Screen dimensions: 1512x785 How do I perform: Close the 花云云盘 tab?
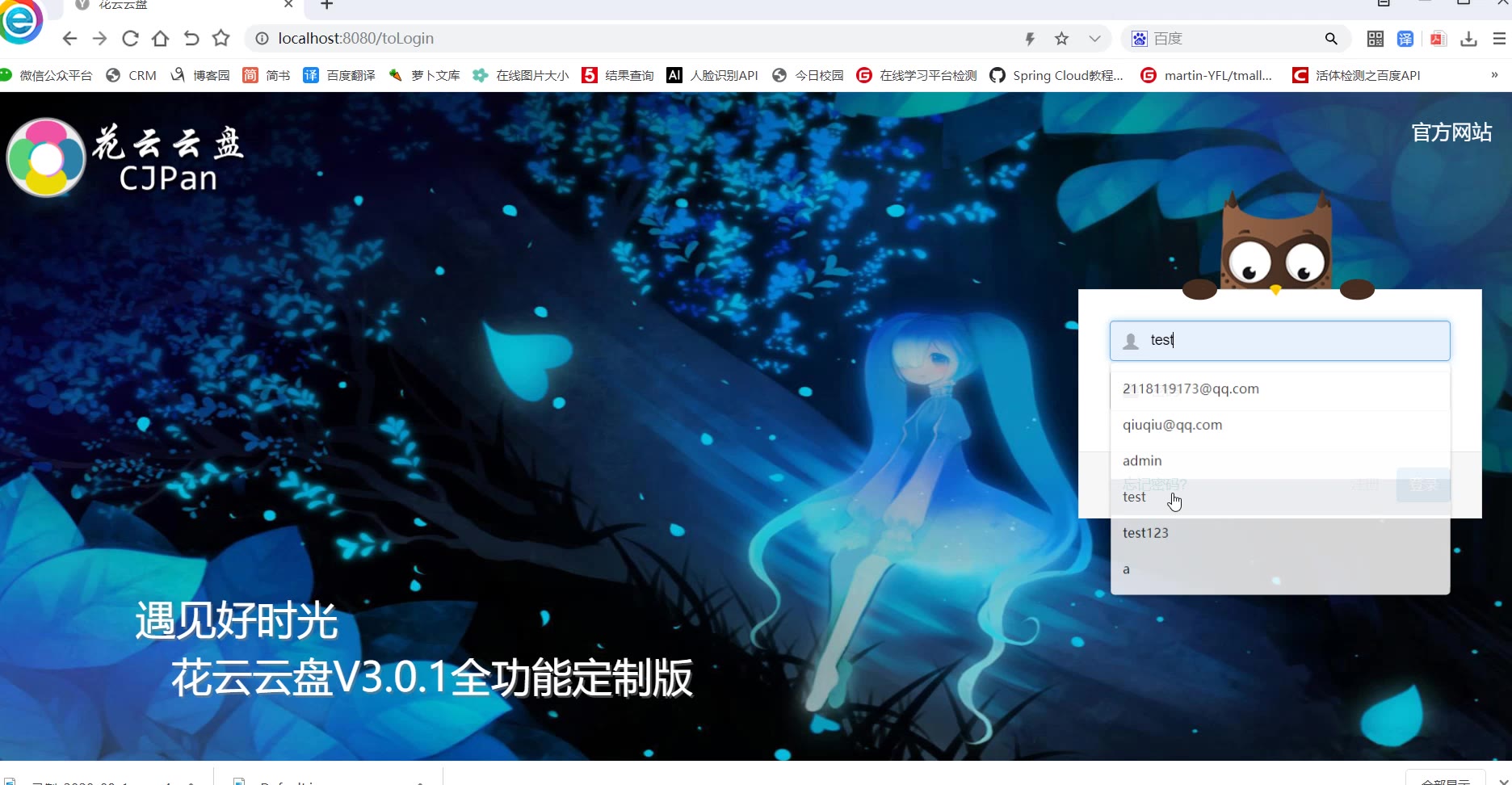[288, 5]
